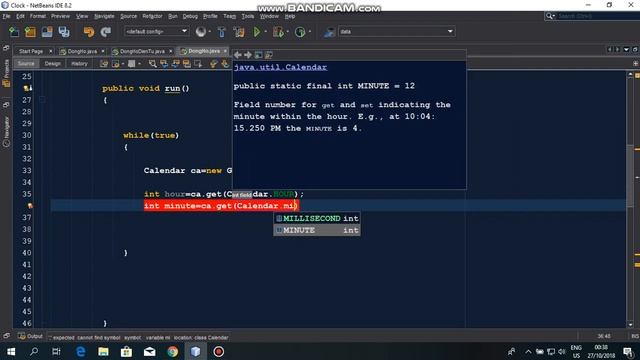Save All files using toolbar icon

tap(64, 32)
